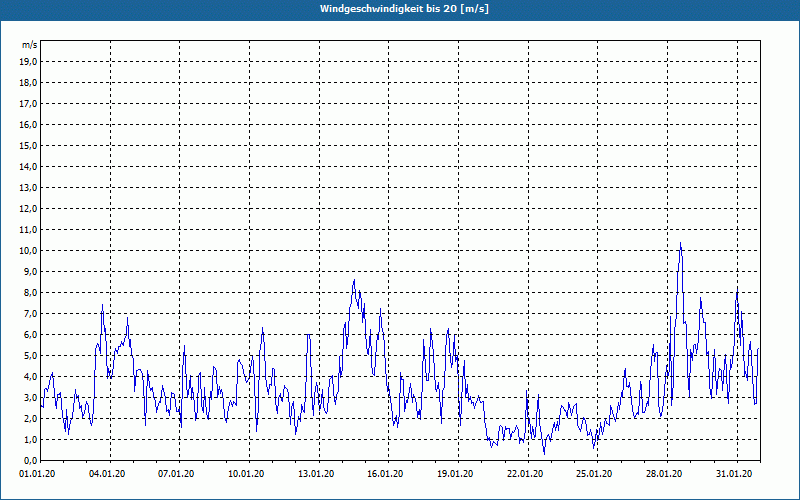Select the 15,0 y-axis label
Screen dimensions: 800x500
click(x=28, y=145)
